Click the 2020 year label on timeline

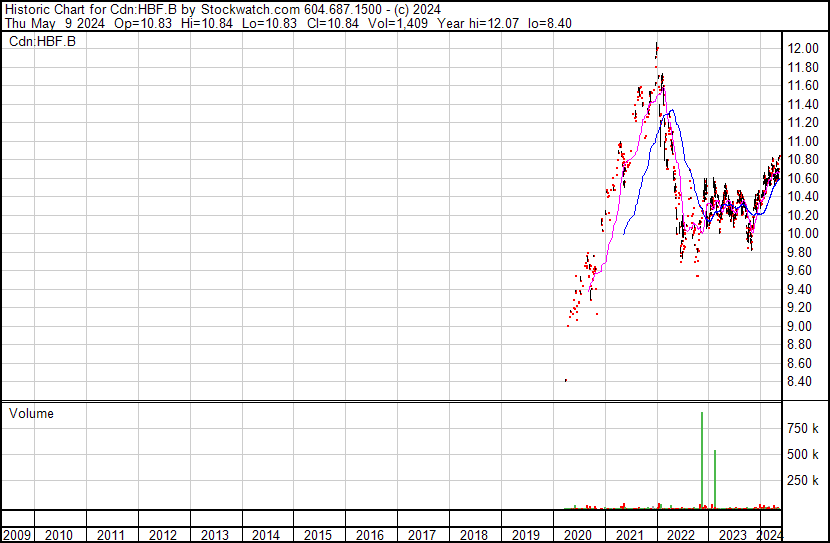(578, 535)
